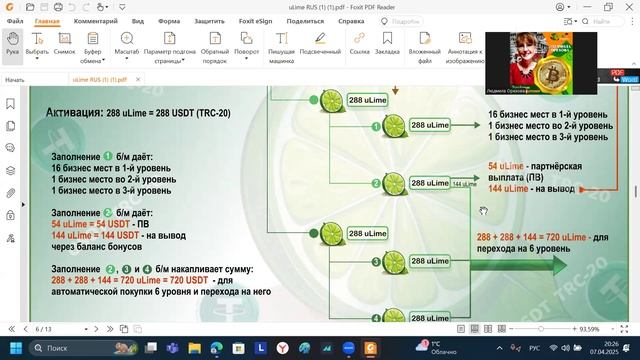Open the Attachments paperclip panel in sidebar
The height and width of the screenshot is (360, 640).
pos(11,193)
